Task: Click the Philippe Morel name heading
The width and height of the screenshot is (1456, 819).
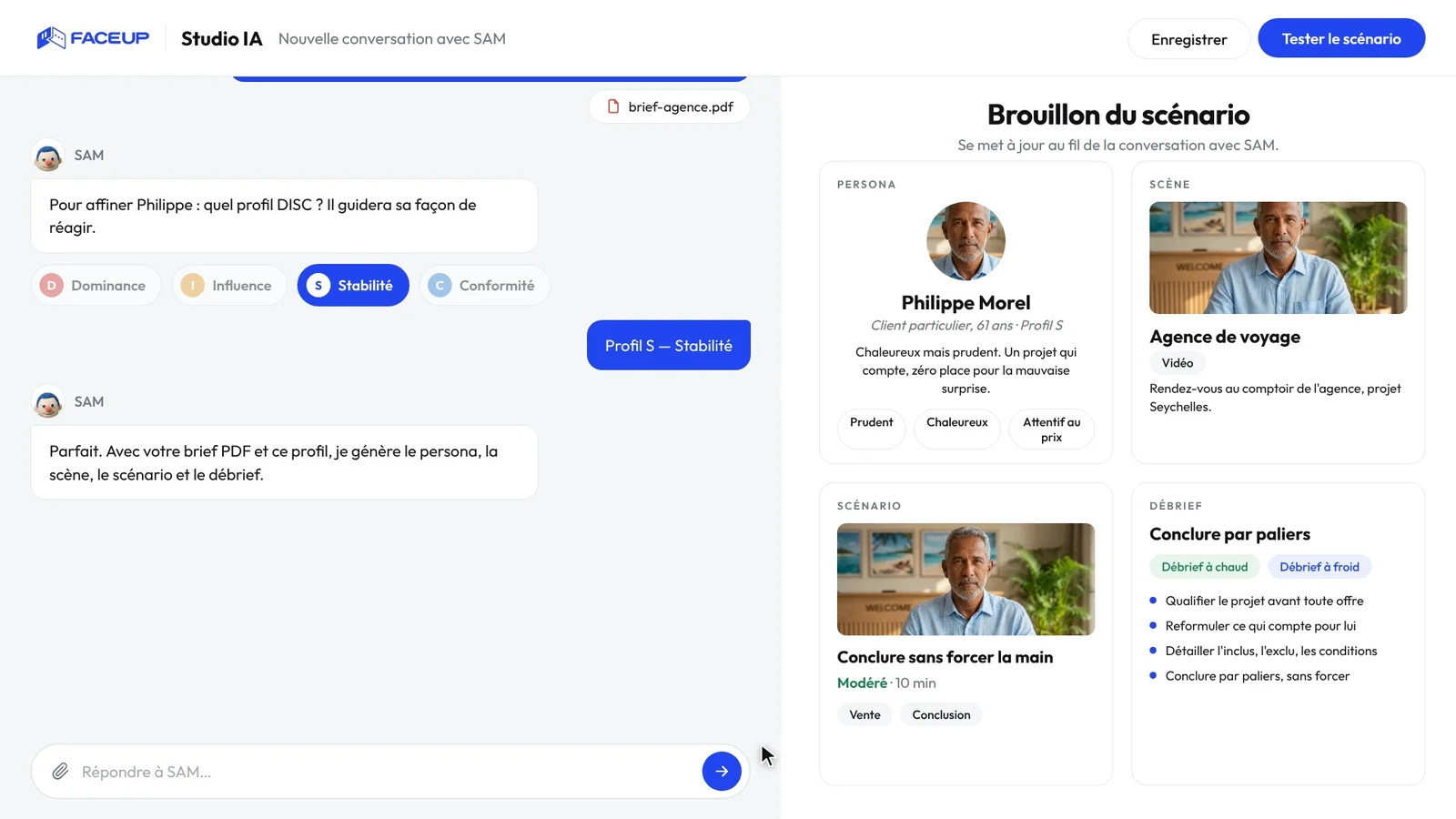Action: [966, 303]
